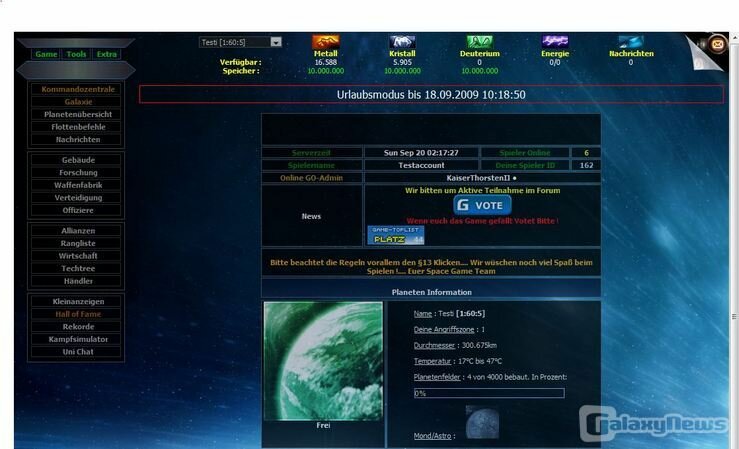Click the Temperatur link
Viewport: 739px width, 449px height.
click(432, 361)
